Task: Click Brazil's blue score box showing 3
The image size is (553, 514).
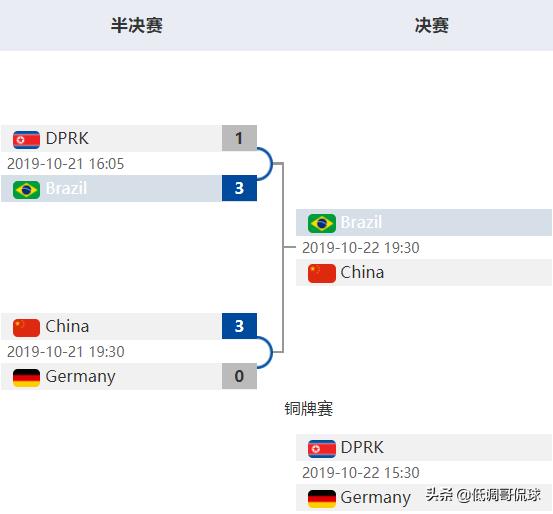Action: point(239,188)
